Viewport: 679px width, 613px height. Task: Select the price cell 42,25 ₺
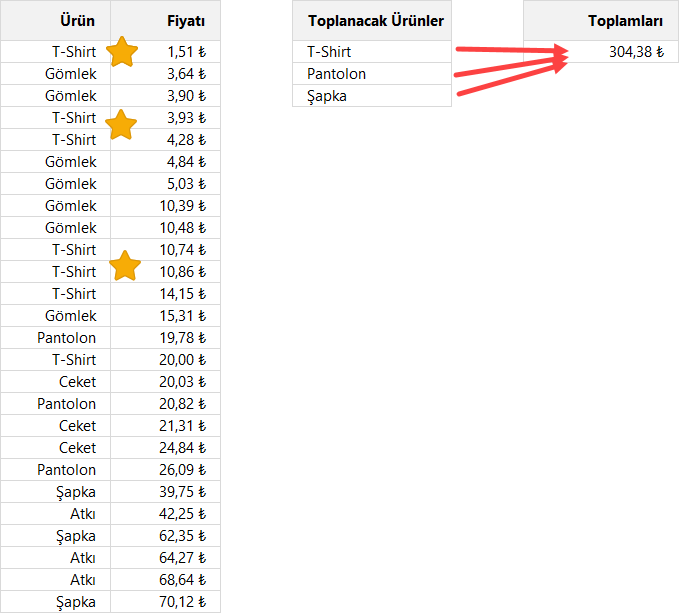(x=165, y=514)
